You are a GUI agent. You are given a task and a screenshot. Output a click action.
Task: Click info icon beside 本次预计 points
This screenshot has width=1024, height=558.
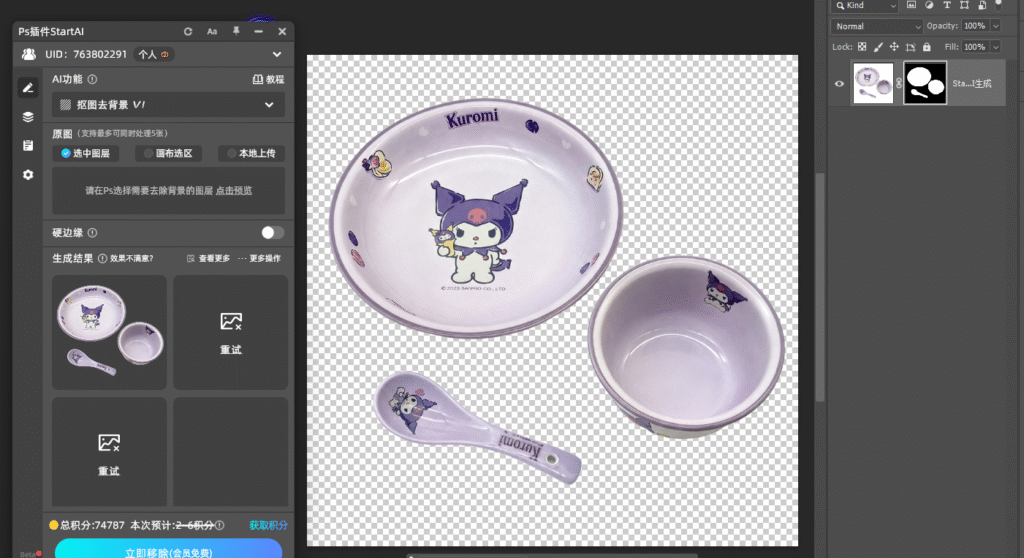tap(220, 525)
